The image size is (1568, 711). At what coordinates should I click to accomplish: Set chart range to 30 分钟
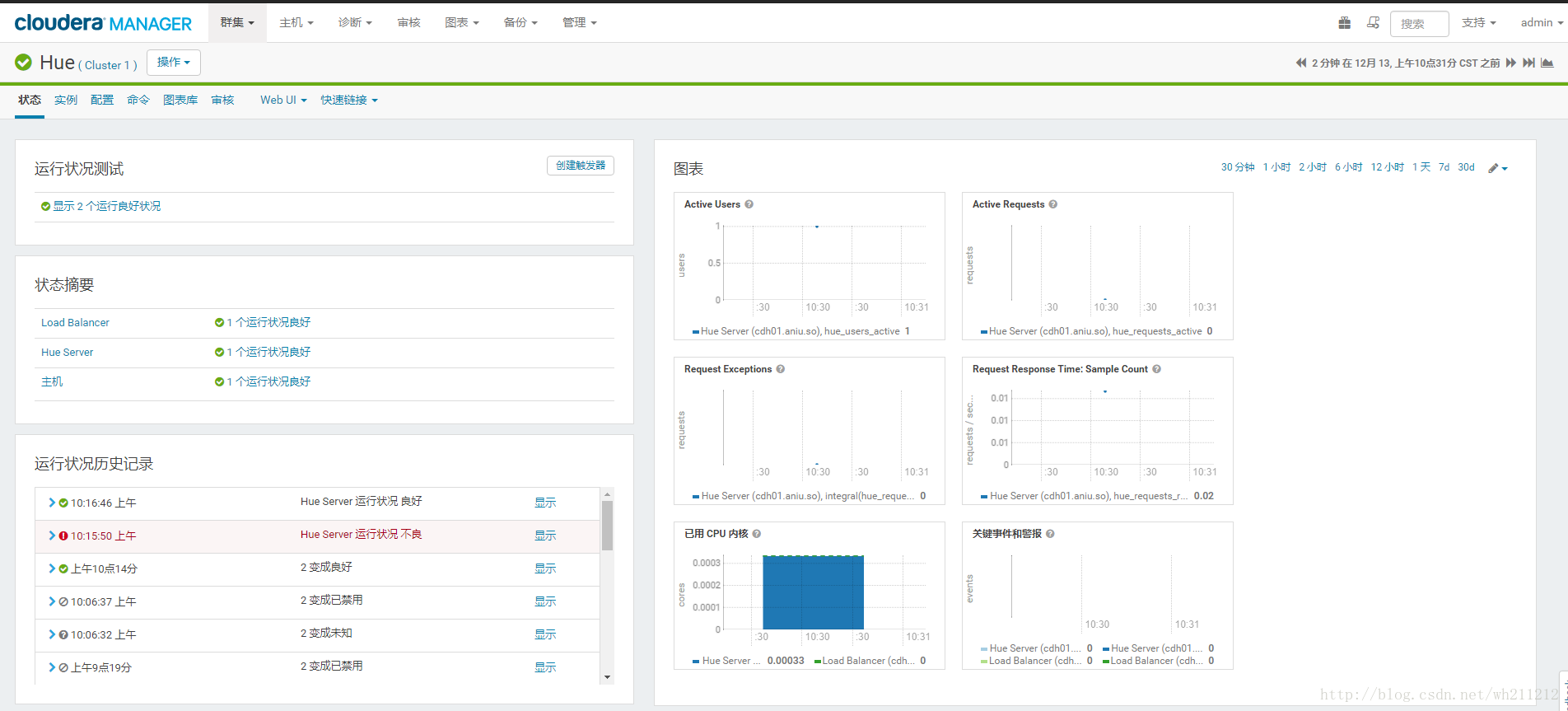[x=1238, y=167]
